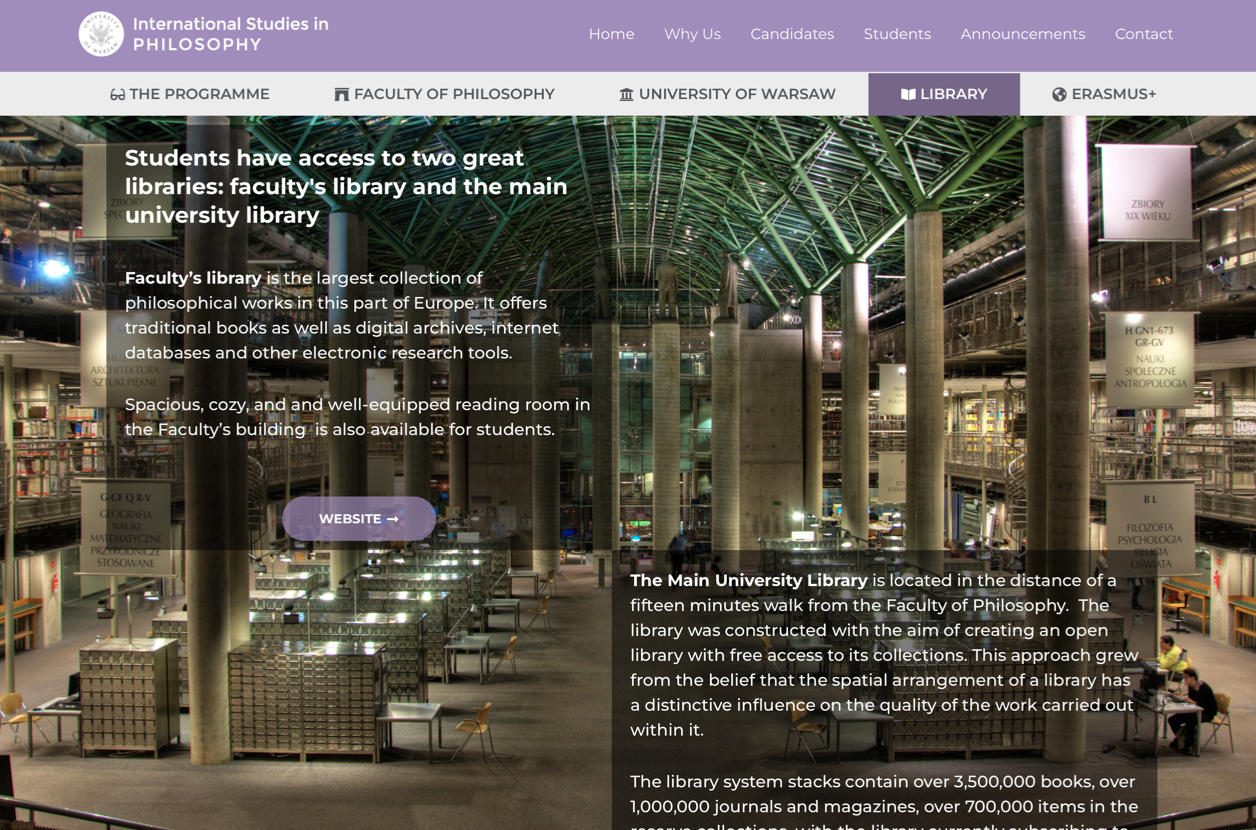The width and height of the screenshot is (1256, 830).
Task: Click the arrow icon inside the Website button
Action: 393,520
